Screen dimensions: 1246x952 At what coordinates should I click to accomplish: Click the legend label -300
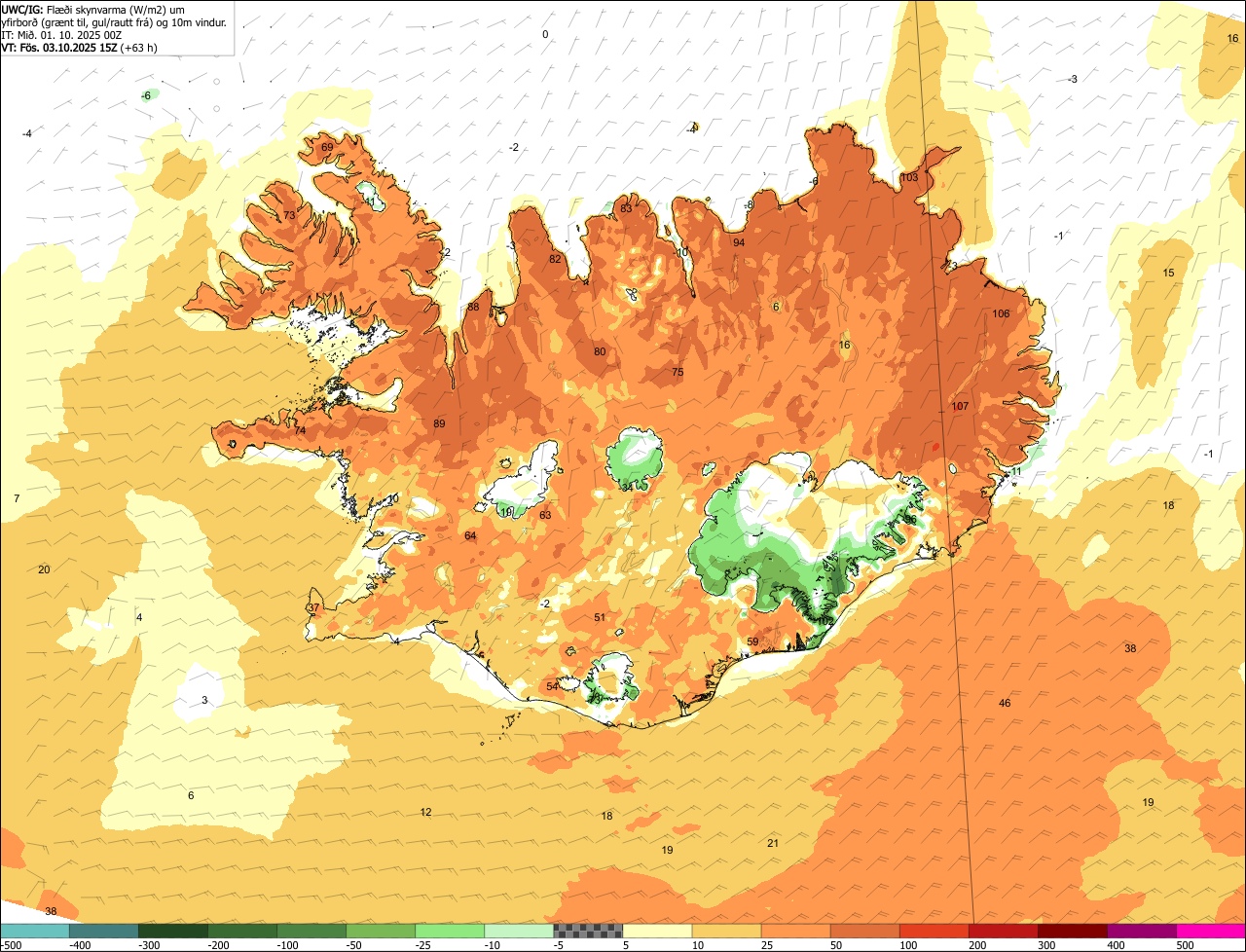coord(149,945)
